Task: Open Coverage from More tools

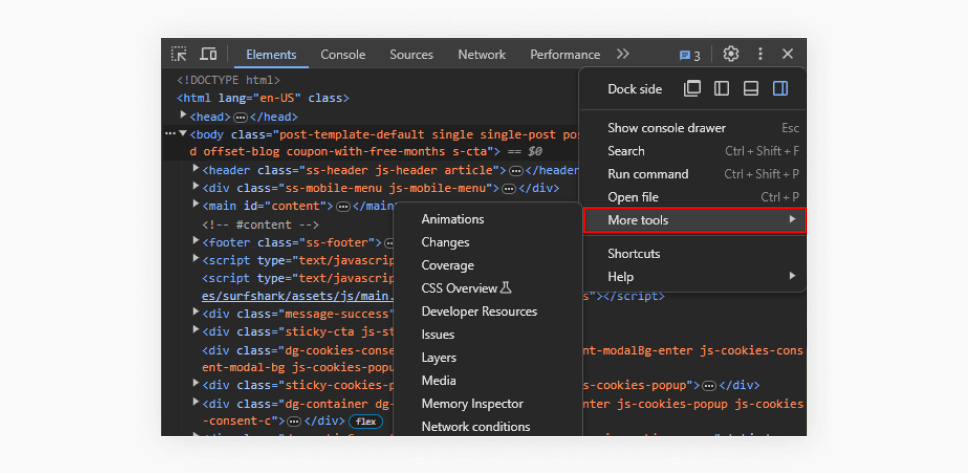Action: [x=488, y=266]
